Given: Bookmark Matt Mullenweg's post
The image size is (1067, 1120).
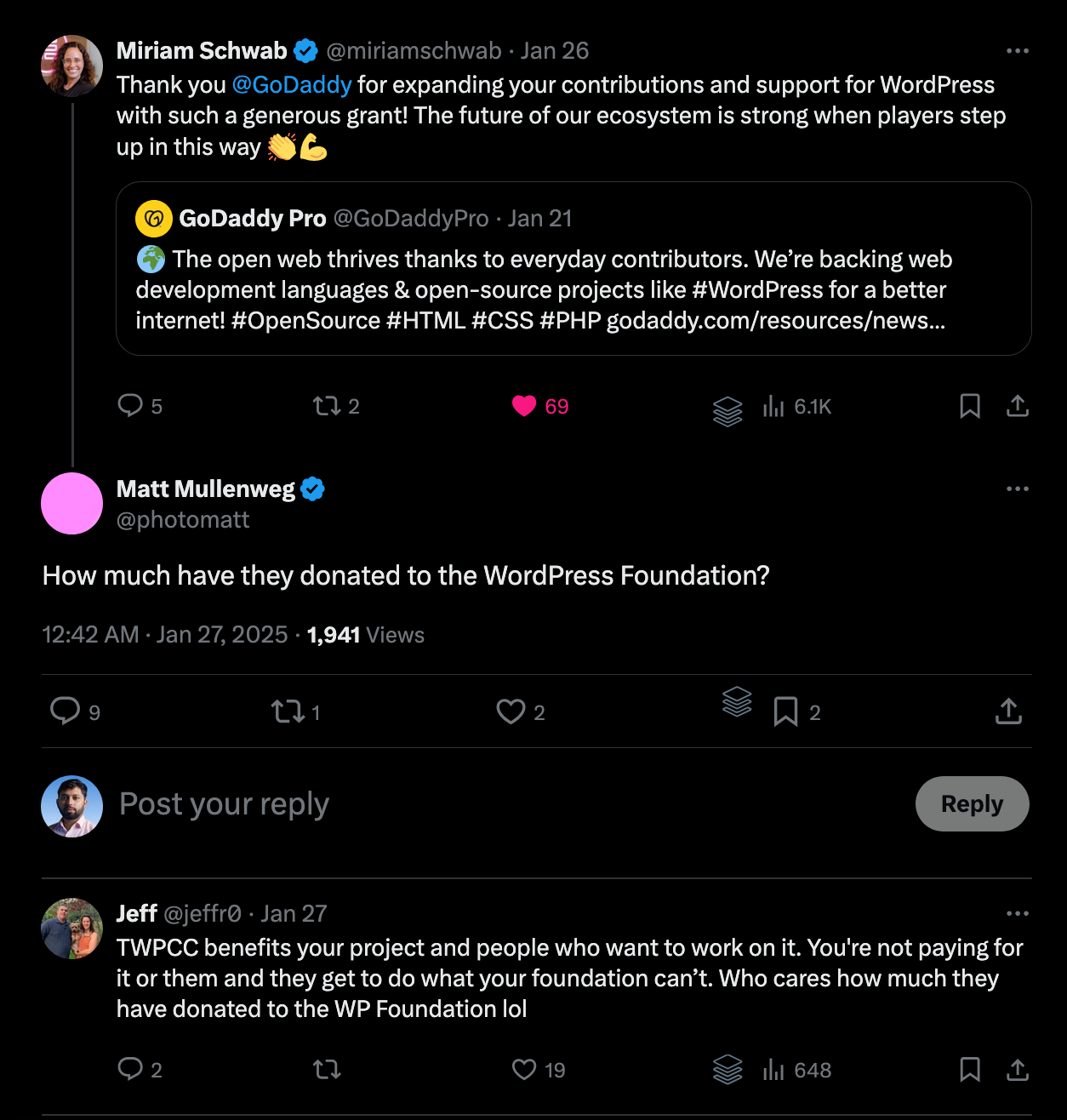Looking at the screenshot, I should pos(785,711).
